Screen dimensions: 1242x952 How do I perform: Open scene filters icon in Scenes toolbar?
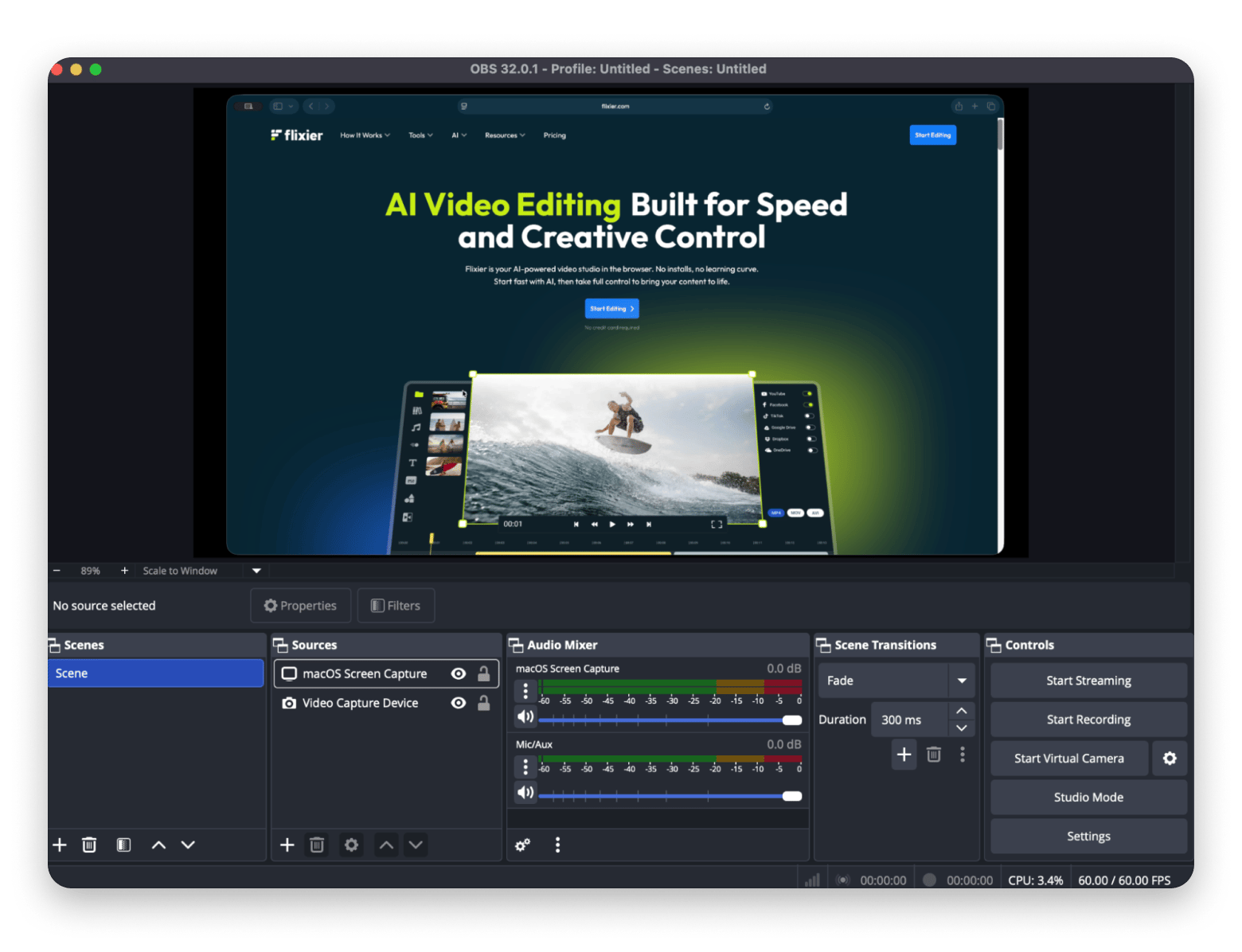(123, 845)
